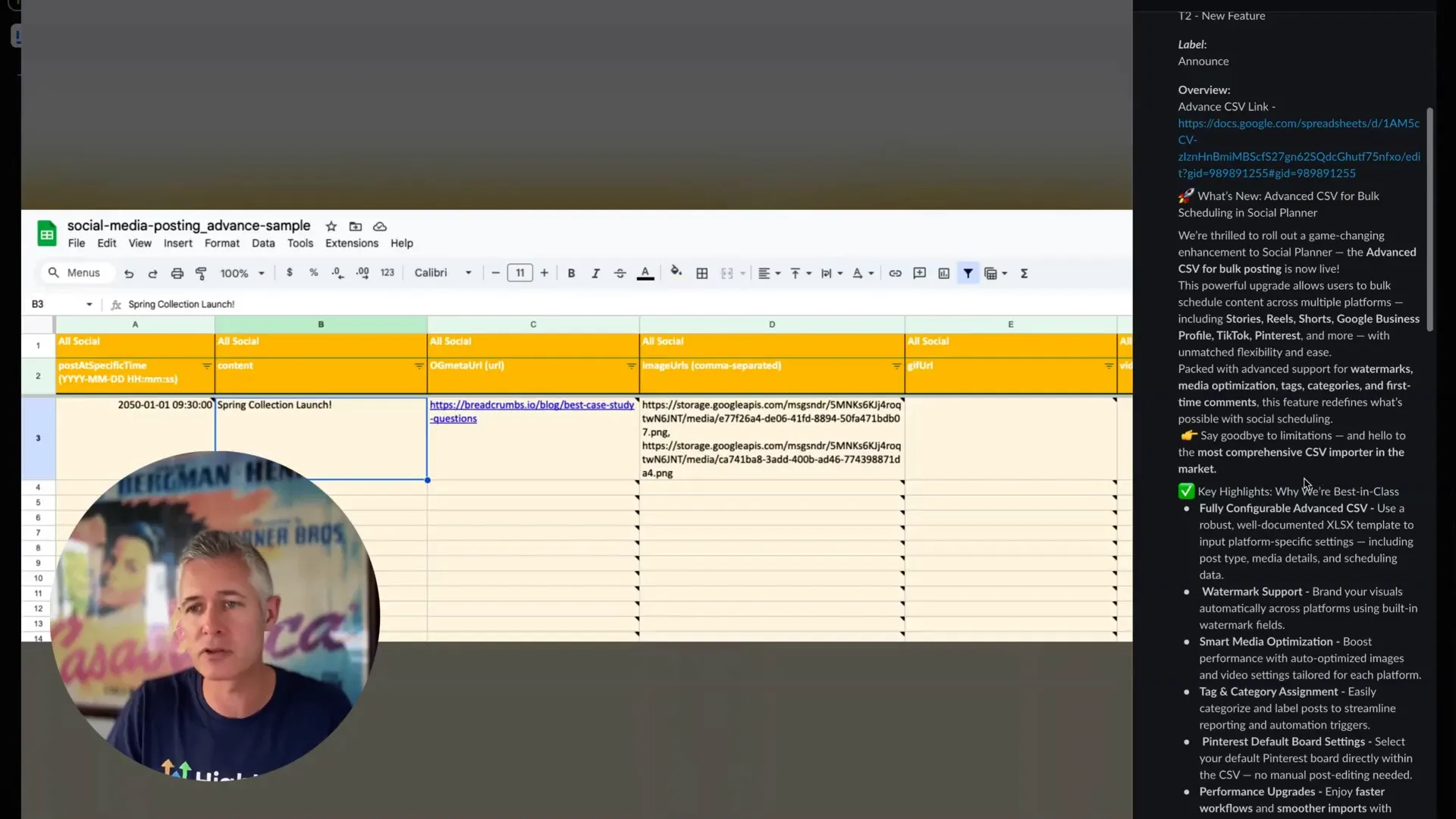Toggle the filter funnel button
The height and width of the screenshot is (819, 1456).
pyautogui.click(x=968, y=273)
